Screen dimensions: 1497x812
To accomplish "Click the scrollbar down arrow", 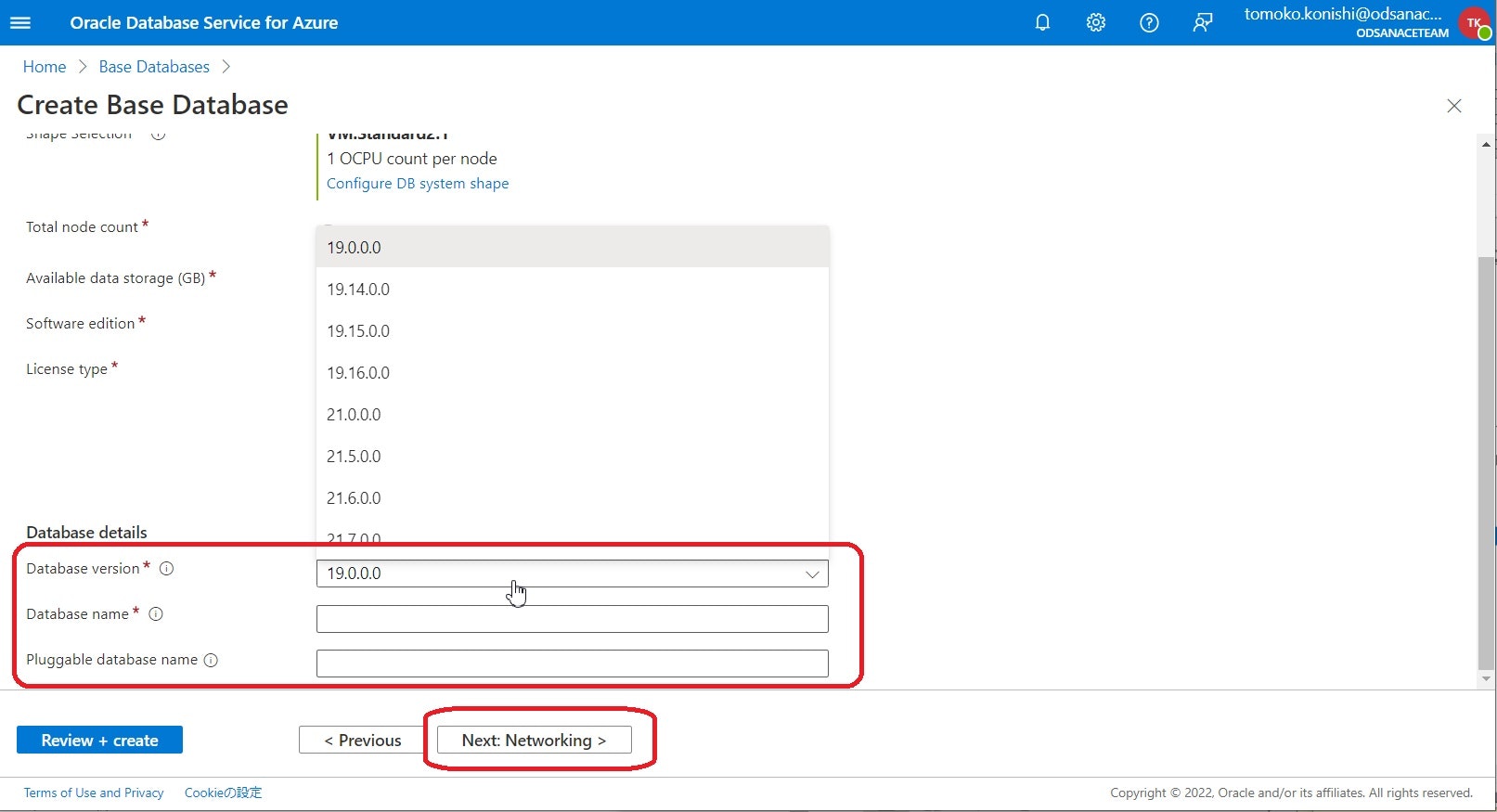I will [x=1487, y=679].
